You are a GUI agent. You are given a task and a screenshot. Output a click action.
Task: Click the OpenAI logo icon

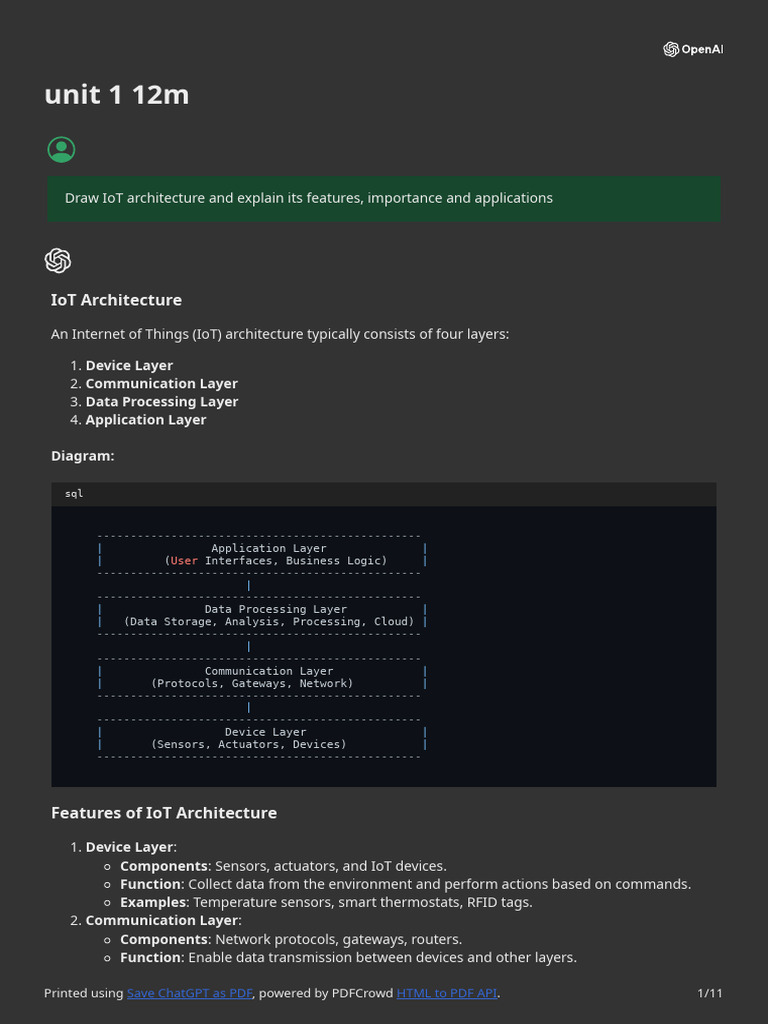[671, 49]
